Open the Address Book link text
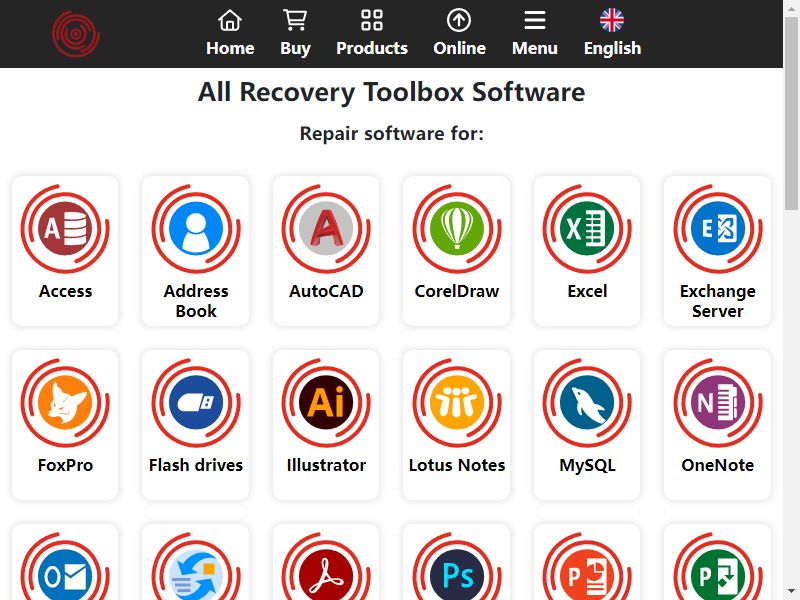The image size is (800, 600). (x=196, y=301)
